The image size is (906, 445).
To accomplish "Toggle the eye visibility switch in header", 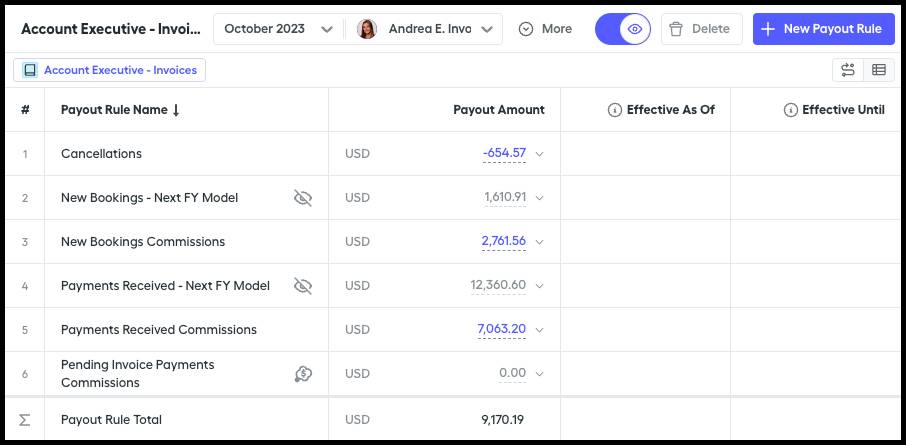I will [623, 29].
